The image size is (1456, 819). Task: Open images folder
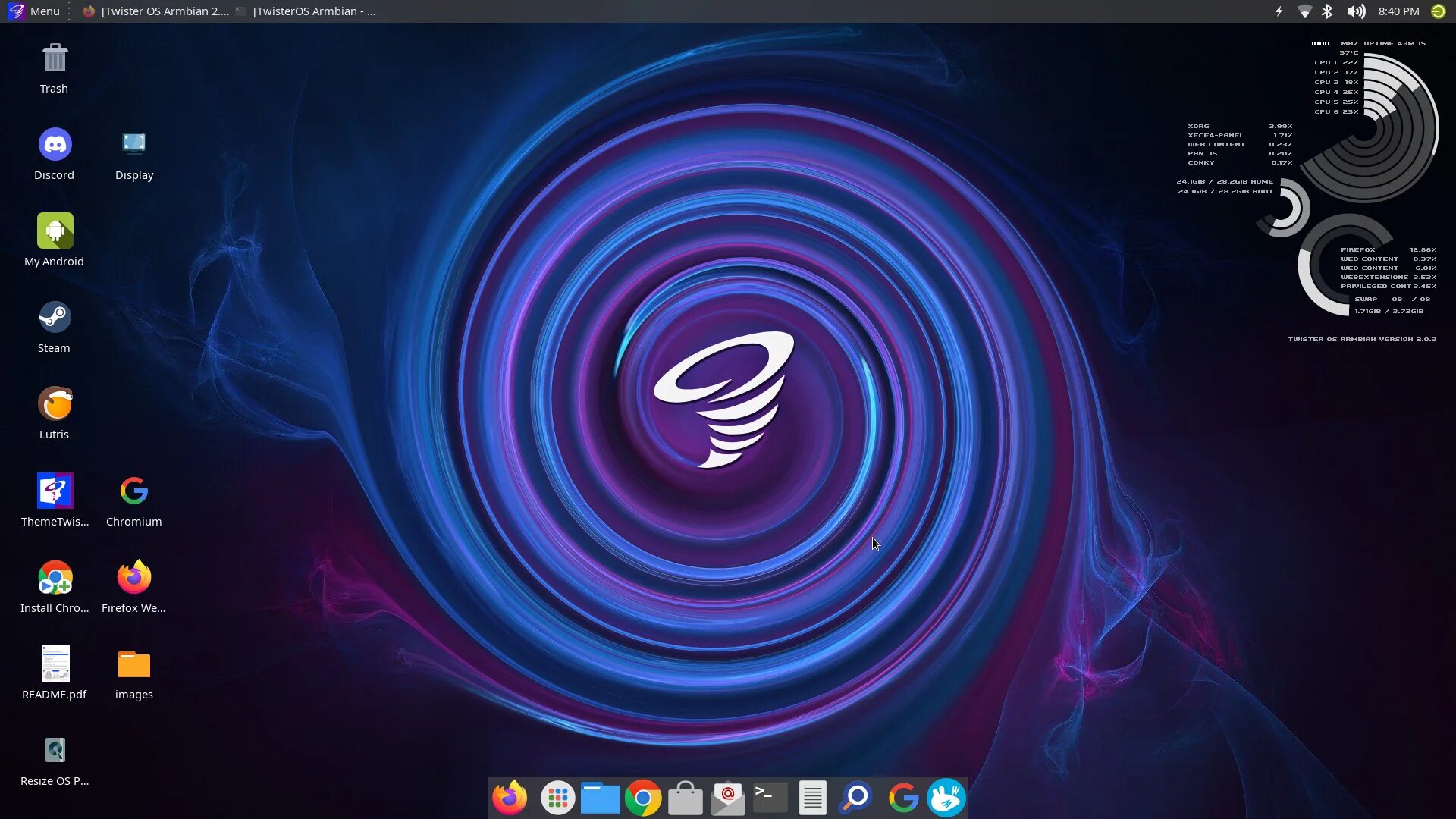coord(134,672)
